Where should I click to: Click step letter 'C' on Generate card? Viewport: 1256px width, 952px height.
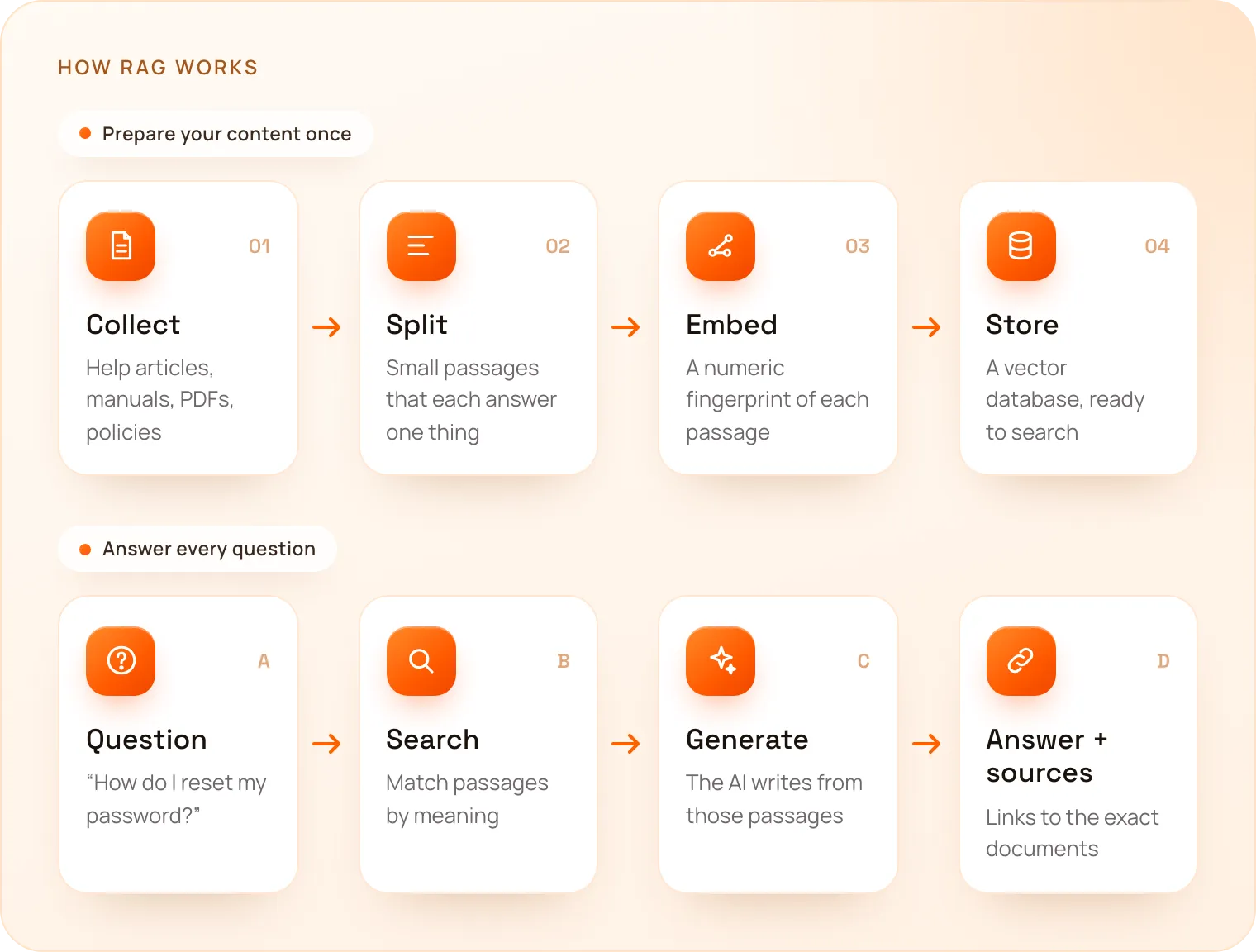[863, 661]
